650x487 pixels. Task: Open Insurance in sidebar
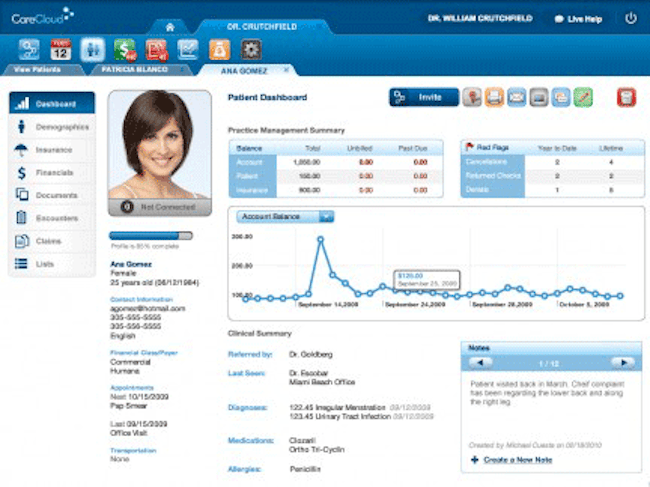[x=52, y=150]
